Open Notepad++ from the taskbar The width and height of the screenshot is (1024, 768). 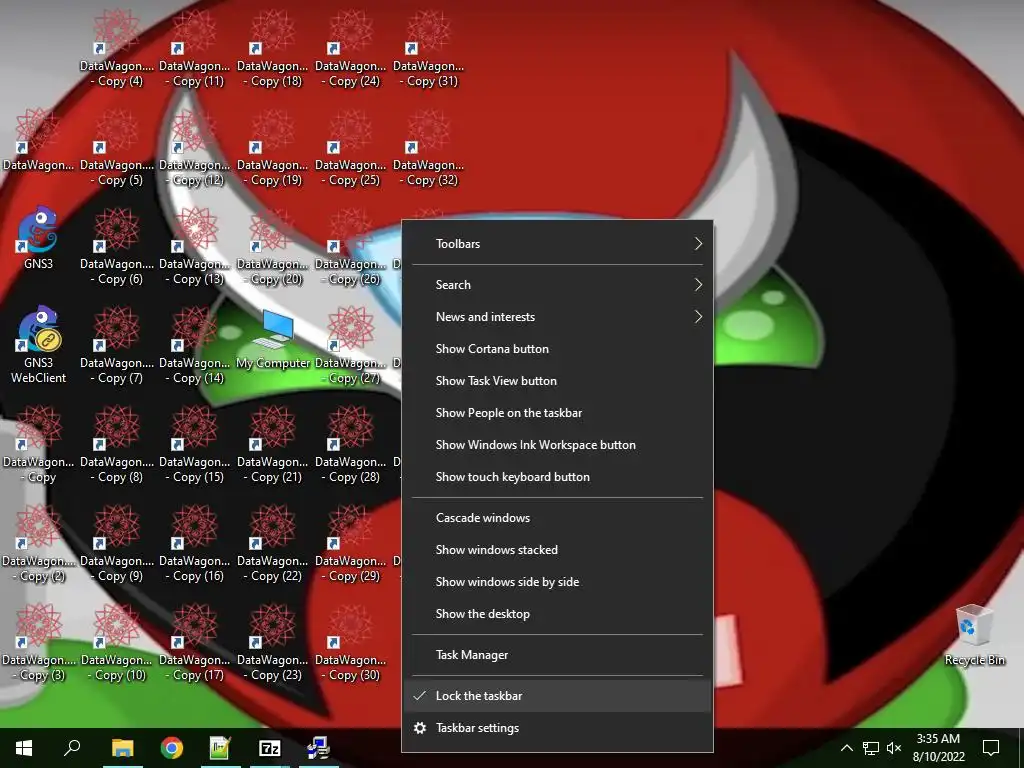[x=220, y=748]
